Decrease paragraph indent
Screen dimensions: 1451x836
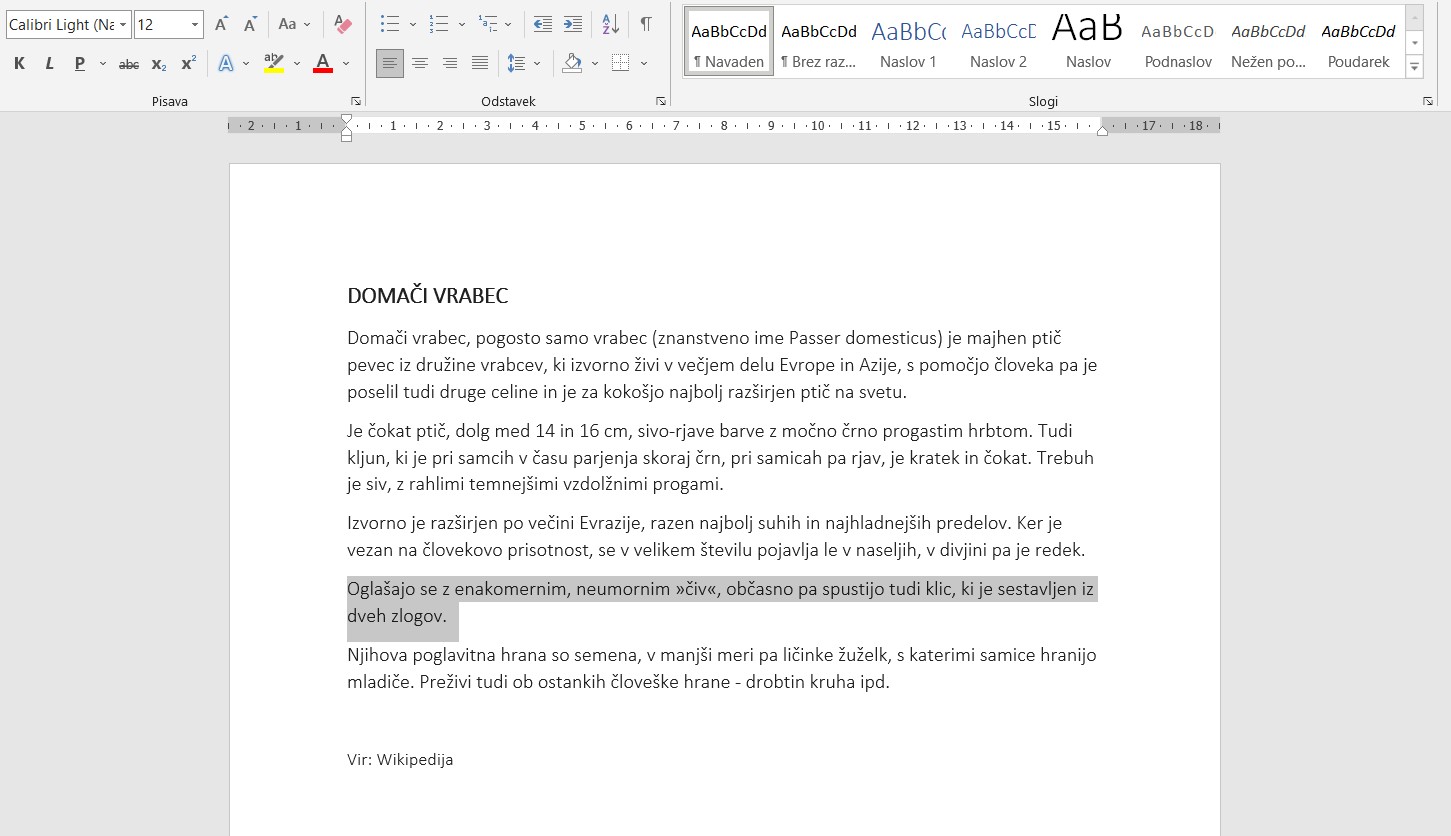pyautogui.click(x=542, y=24)
